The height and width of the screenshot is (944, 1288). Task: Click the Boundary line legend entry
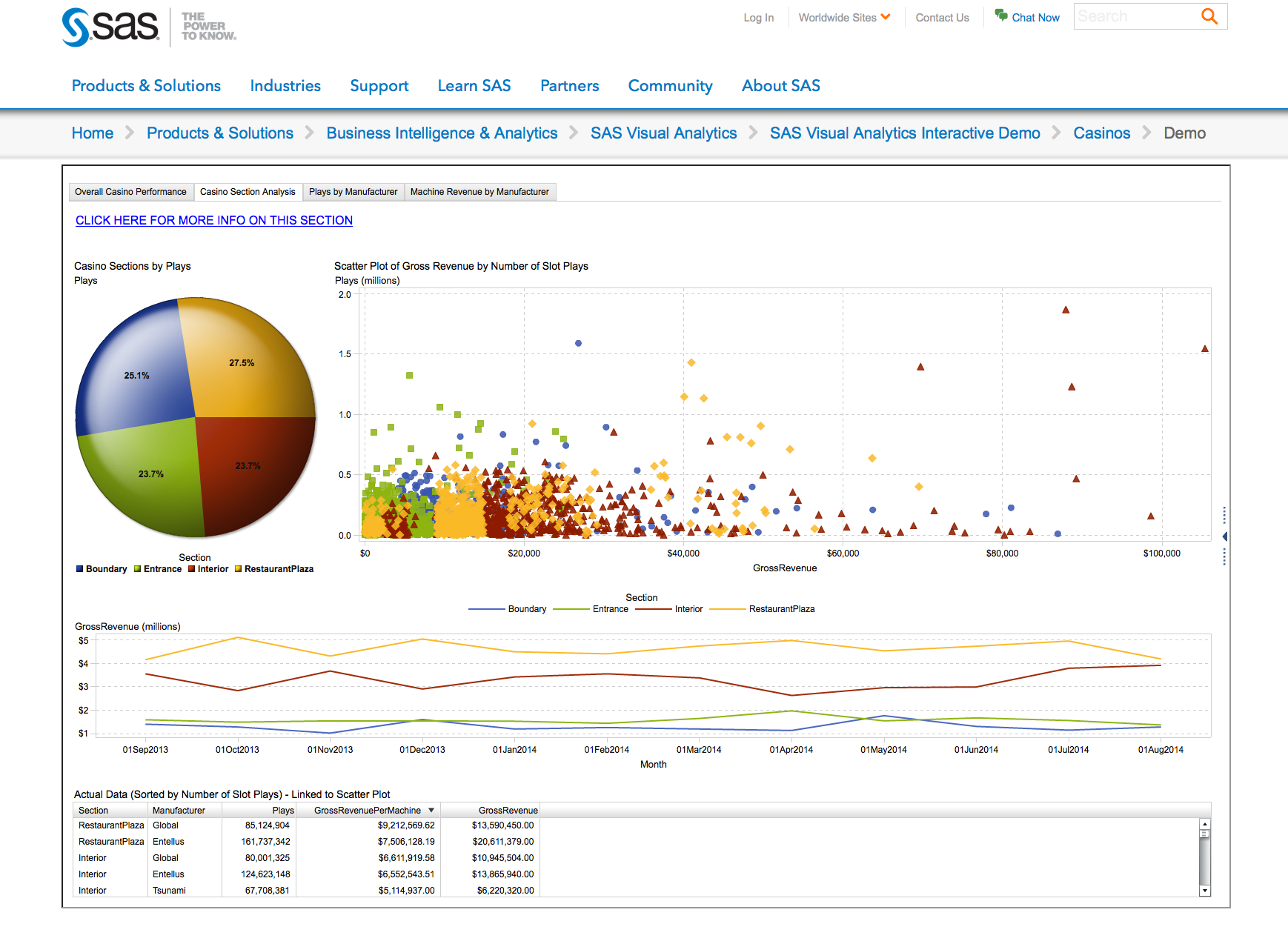pos(508,609)
